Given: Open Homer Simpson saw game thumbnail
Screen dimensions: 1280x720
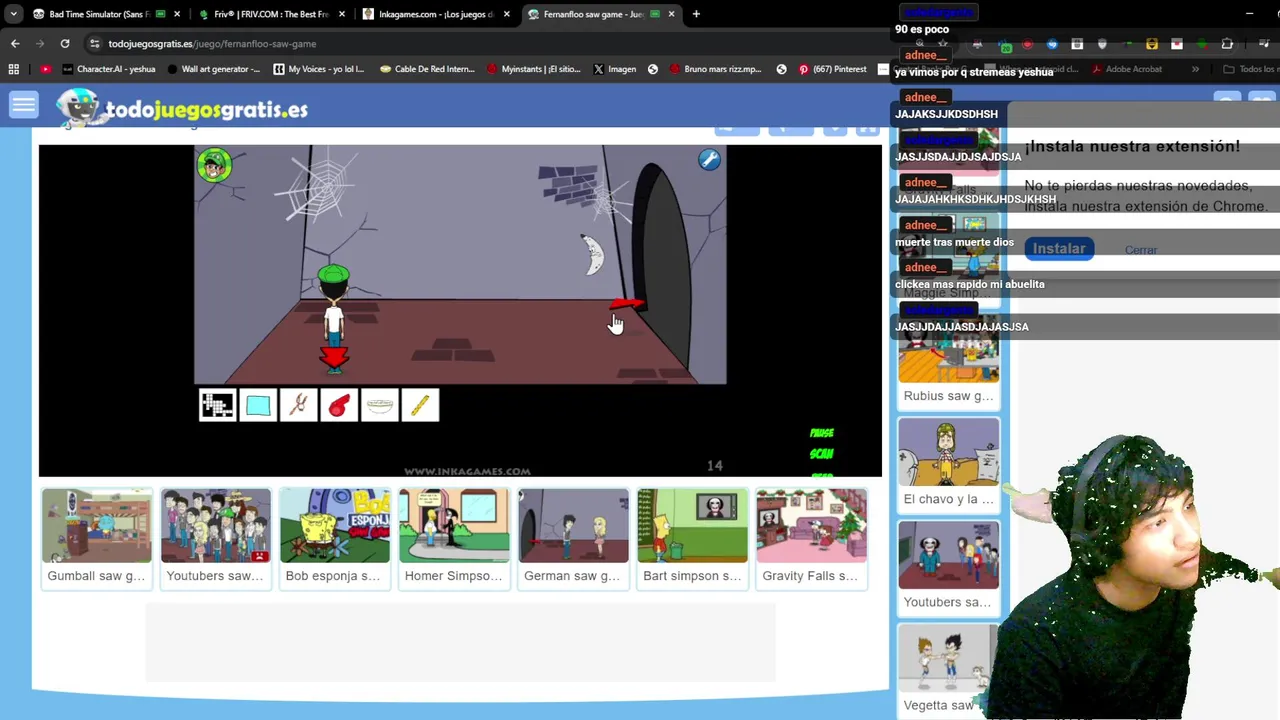Looking at the screenshot, I should point(454,537).
